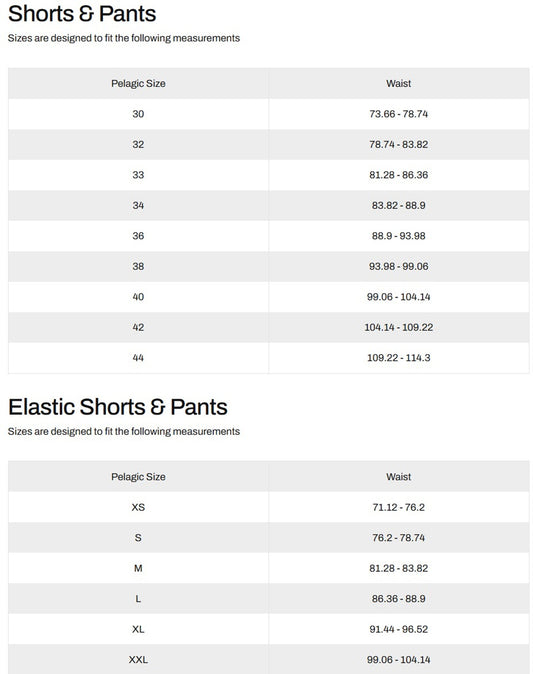Select waist range 91.44 - 96.52

[x=398, y=629]
